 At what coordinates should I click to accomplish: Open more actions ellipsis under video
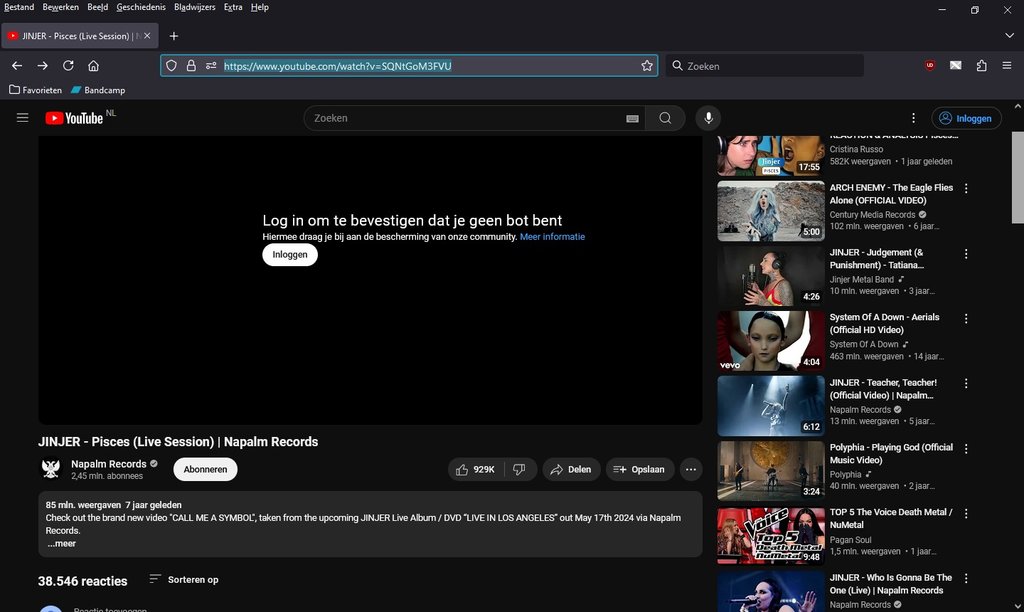point(690,470)
